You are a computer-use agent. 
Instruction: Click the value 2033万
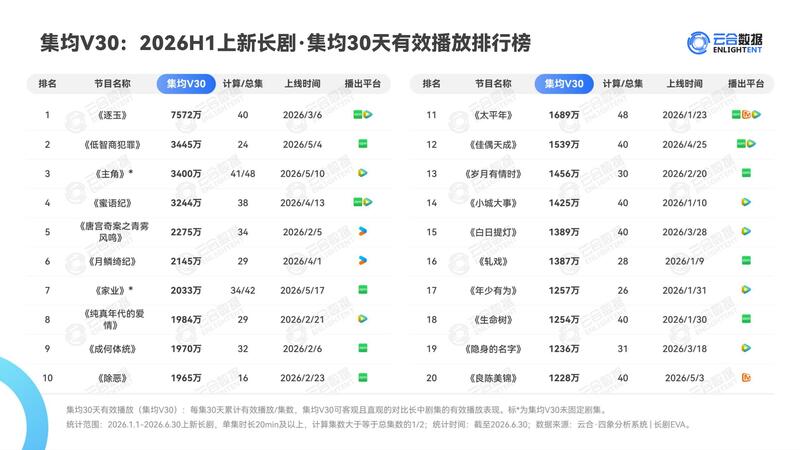coord(186,290)
